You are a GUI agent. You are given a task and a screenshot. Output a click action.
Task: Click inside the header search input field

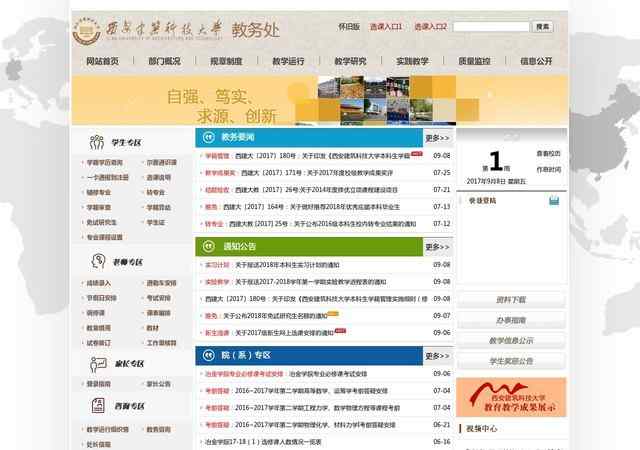(x=491, y=27)
